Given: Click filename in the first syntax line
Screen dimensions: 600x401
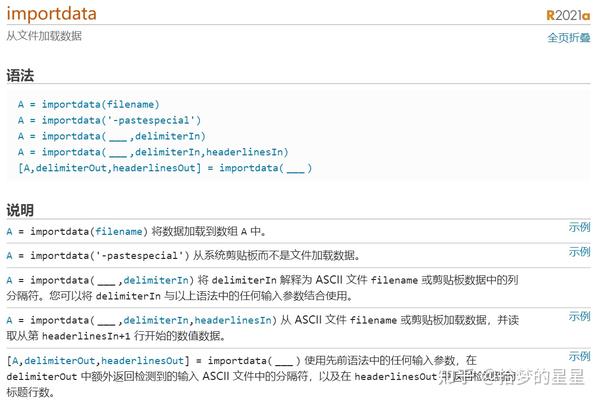Looking at the screenshot, I should coord(132,104).
